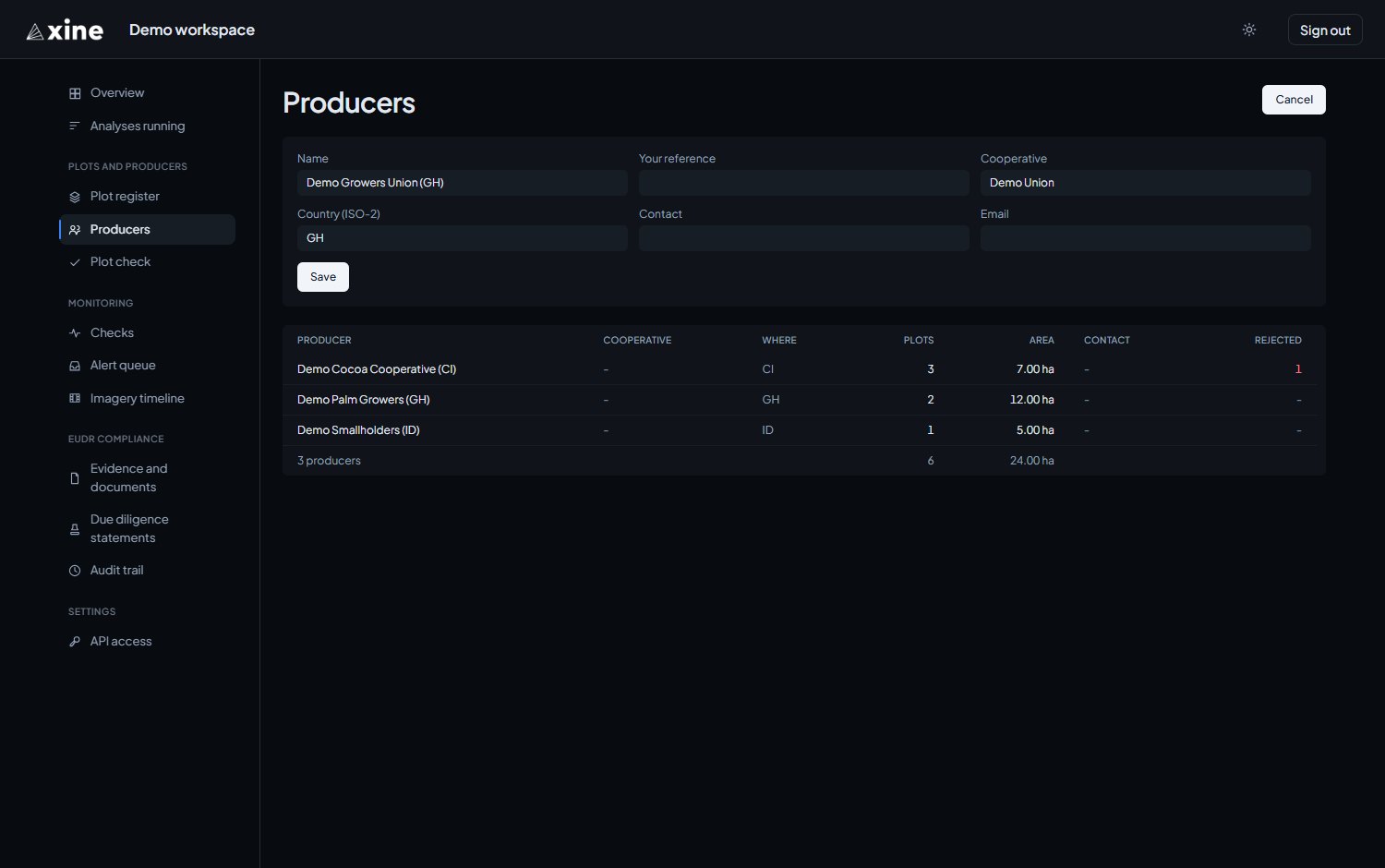Cancel the producer form

1294,100
